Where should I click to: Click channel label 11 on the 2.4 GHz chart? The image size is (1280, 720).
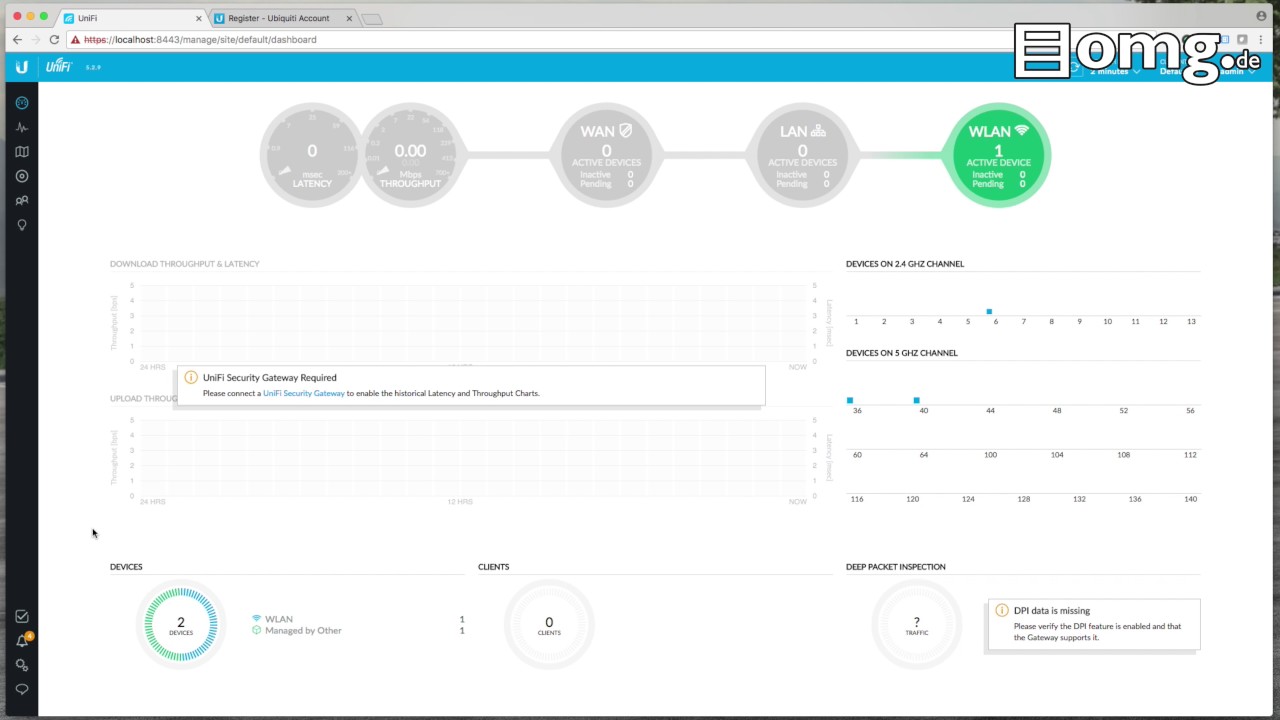click(1135, 322)
